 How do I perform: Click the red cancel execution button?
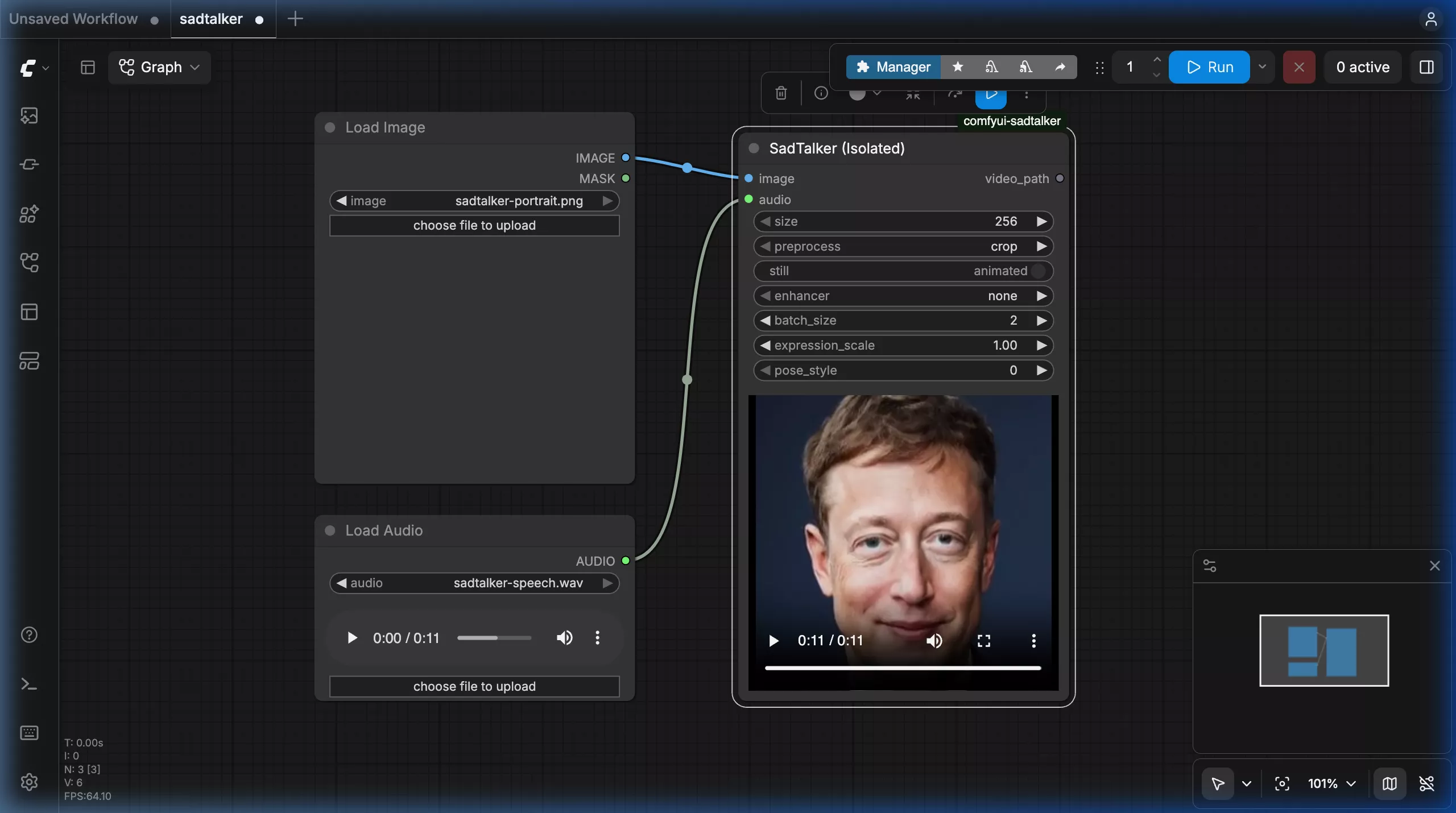pos(1299,67)
